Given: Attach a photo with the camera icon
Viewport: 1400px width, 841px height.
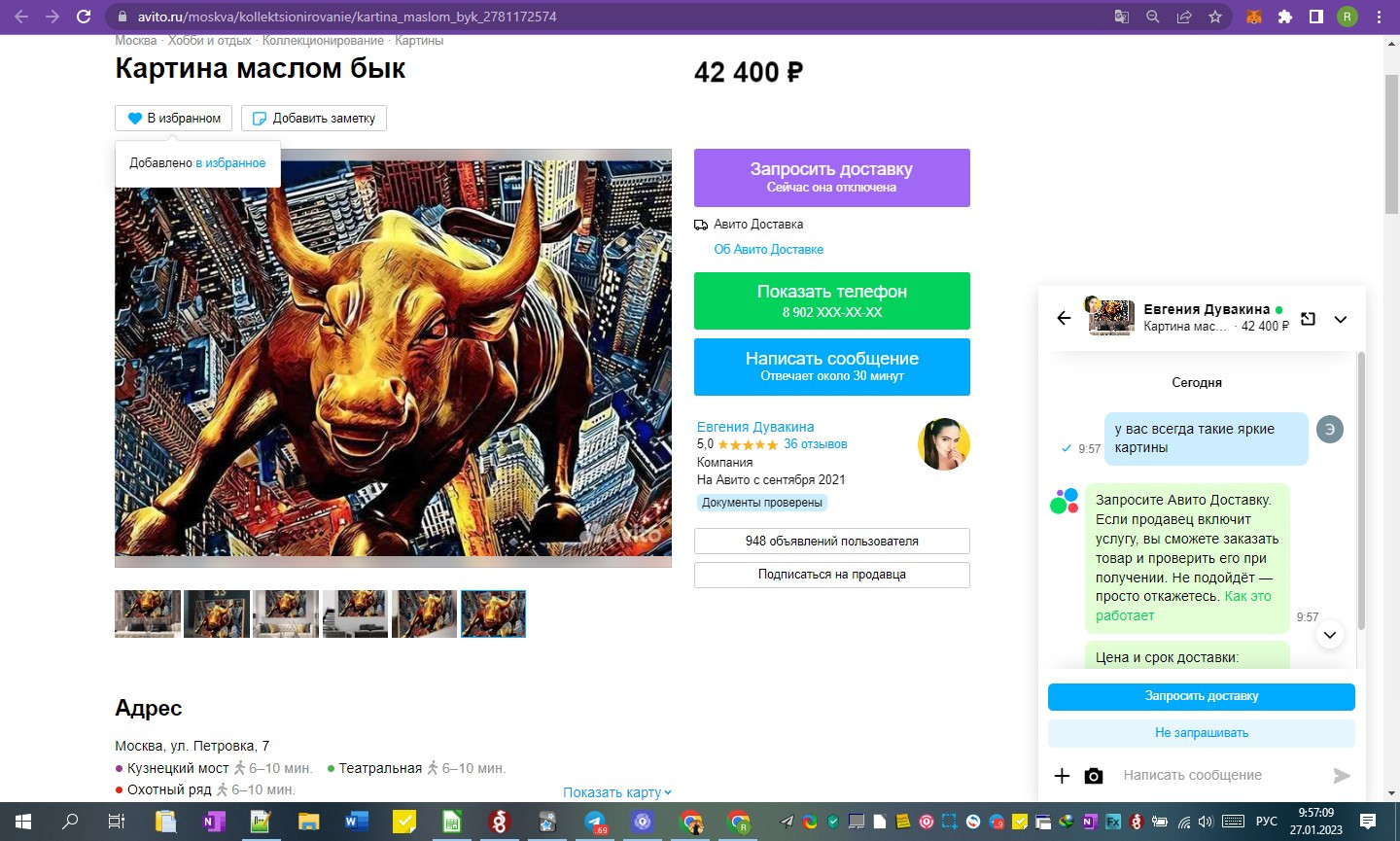Looking at the screenshot, I should click(1094, 775).
